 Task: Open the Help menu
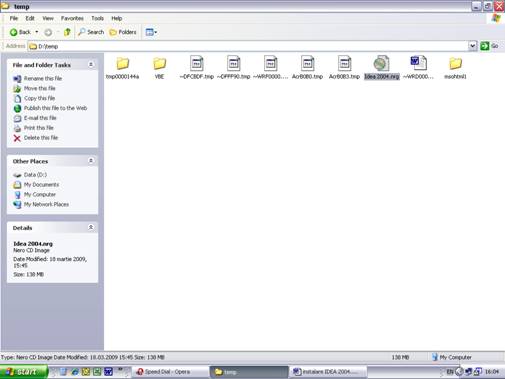116,18
